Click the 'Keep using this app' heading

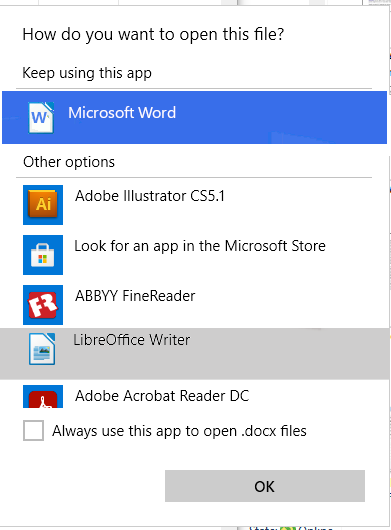[87, 73]
